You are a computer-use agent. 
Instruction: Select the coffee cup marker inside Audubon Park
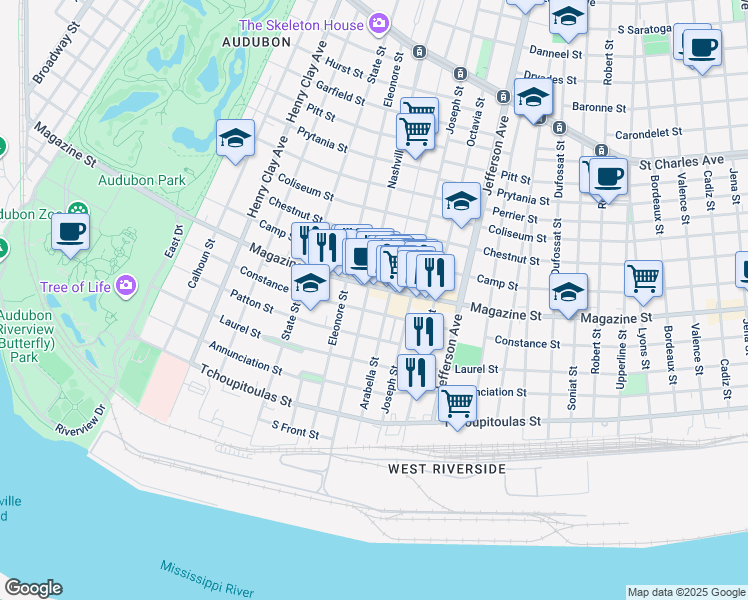coord(70,232)
